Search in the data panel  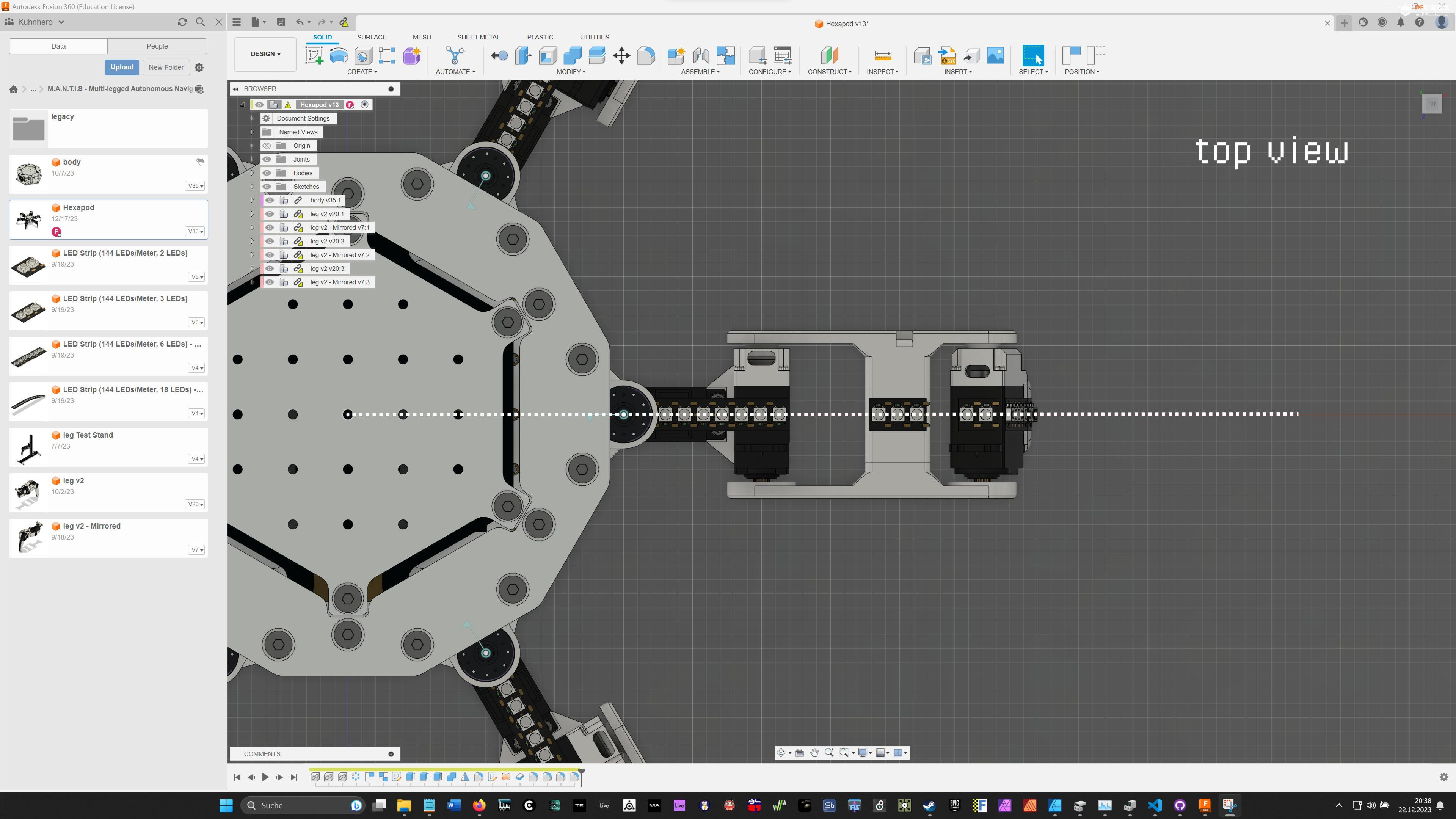(200, 22)
